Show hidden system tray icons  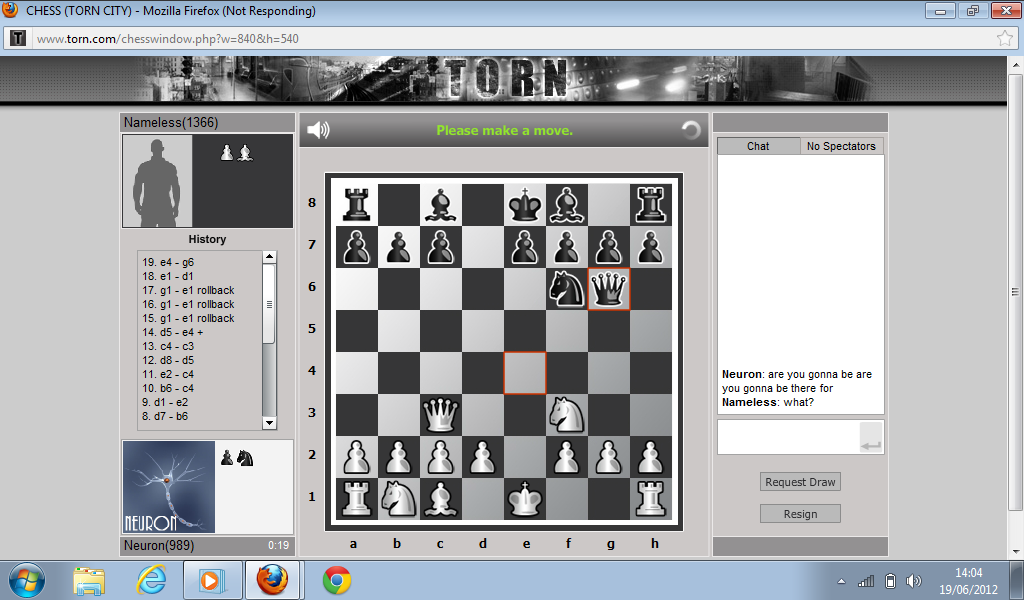[x=841, y=581]
